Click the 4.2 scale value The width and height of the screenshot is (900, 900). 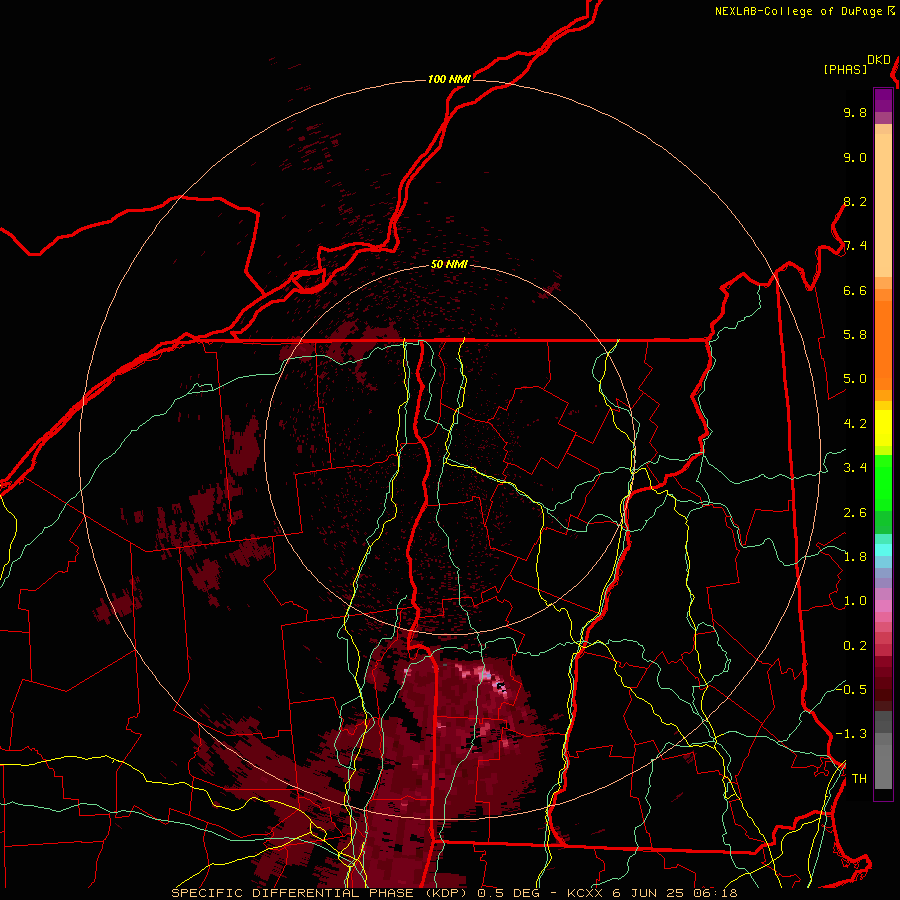pos(855,424)
